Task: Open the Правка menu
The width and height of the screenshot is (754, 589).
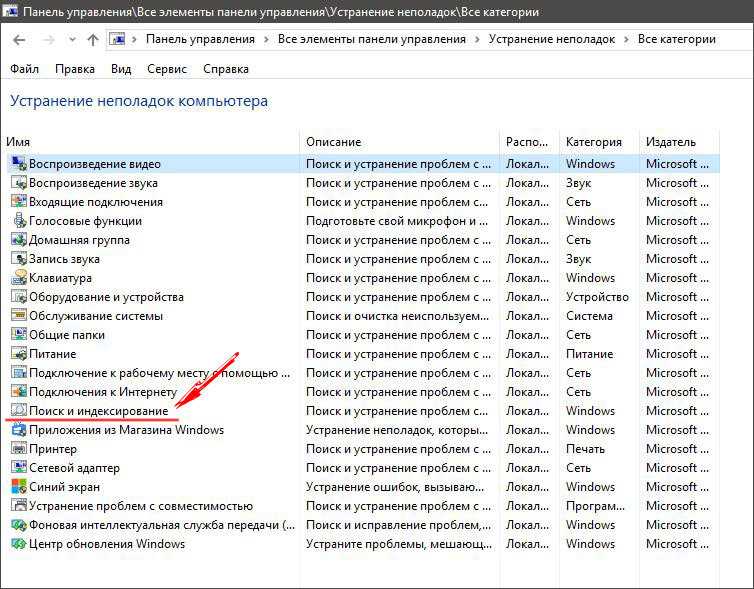Action: pyautogui.click(x=75, y=69)
